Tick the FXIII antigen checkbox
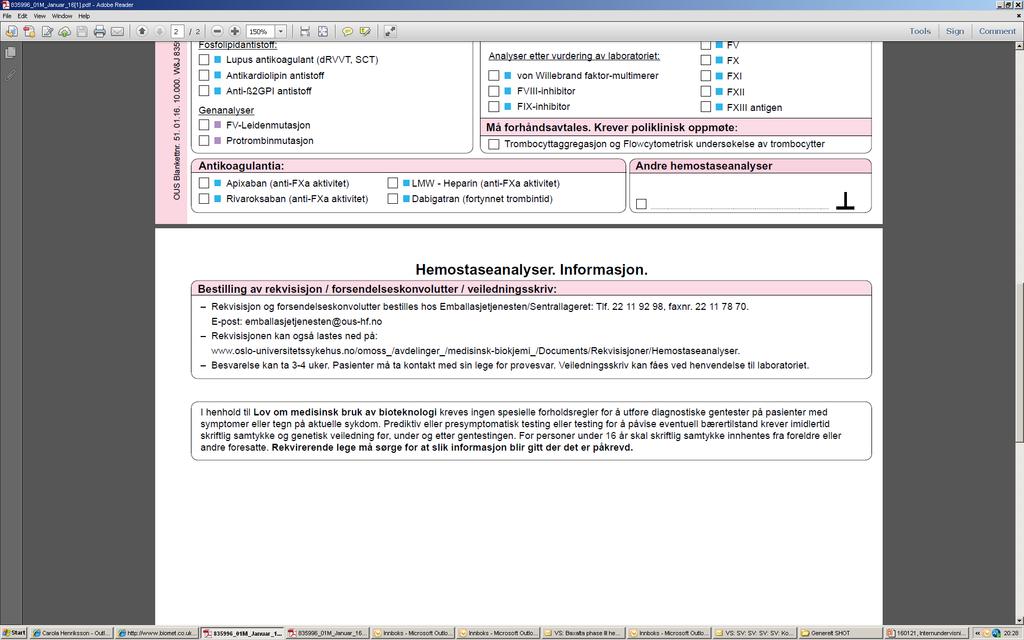Image resolution: width=1024 pixels, height=640 pixels. 706,106
